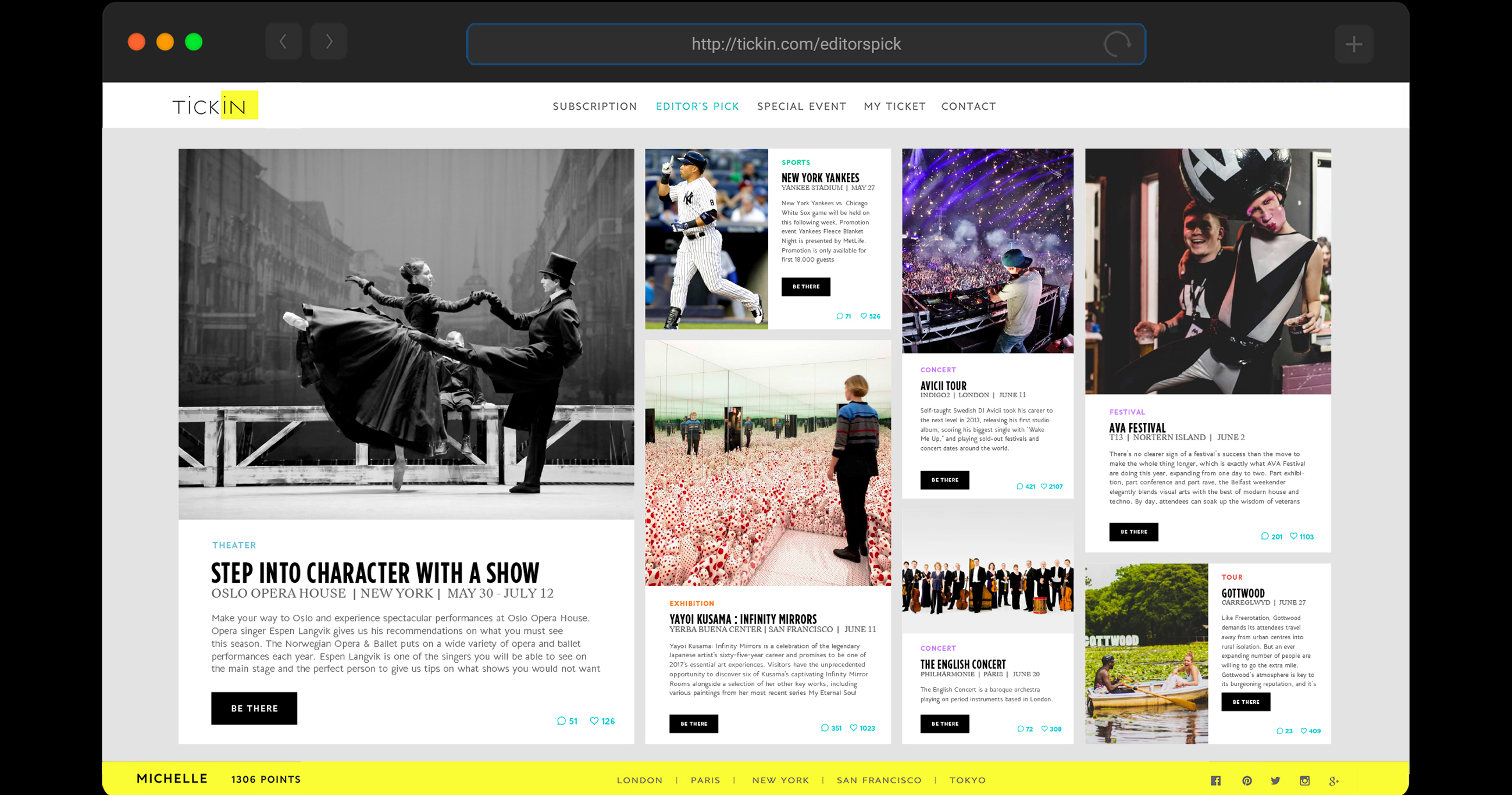Reload page using refresh icon
The image size is (1512, 795).
point(1117,44)
